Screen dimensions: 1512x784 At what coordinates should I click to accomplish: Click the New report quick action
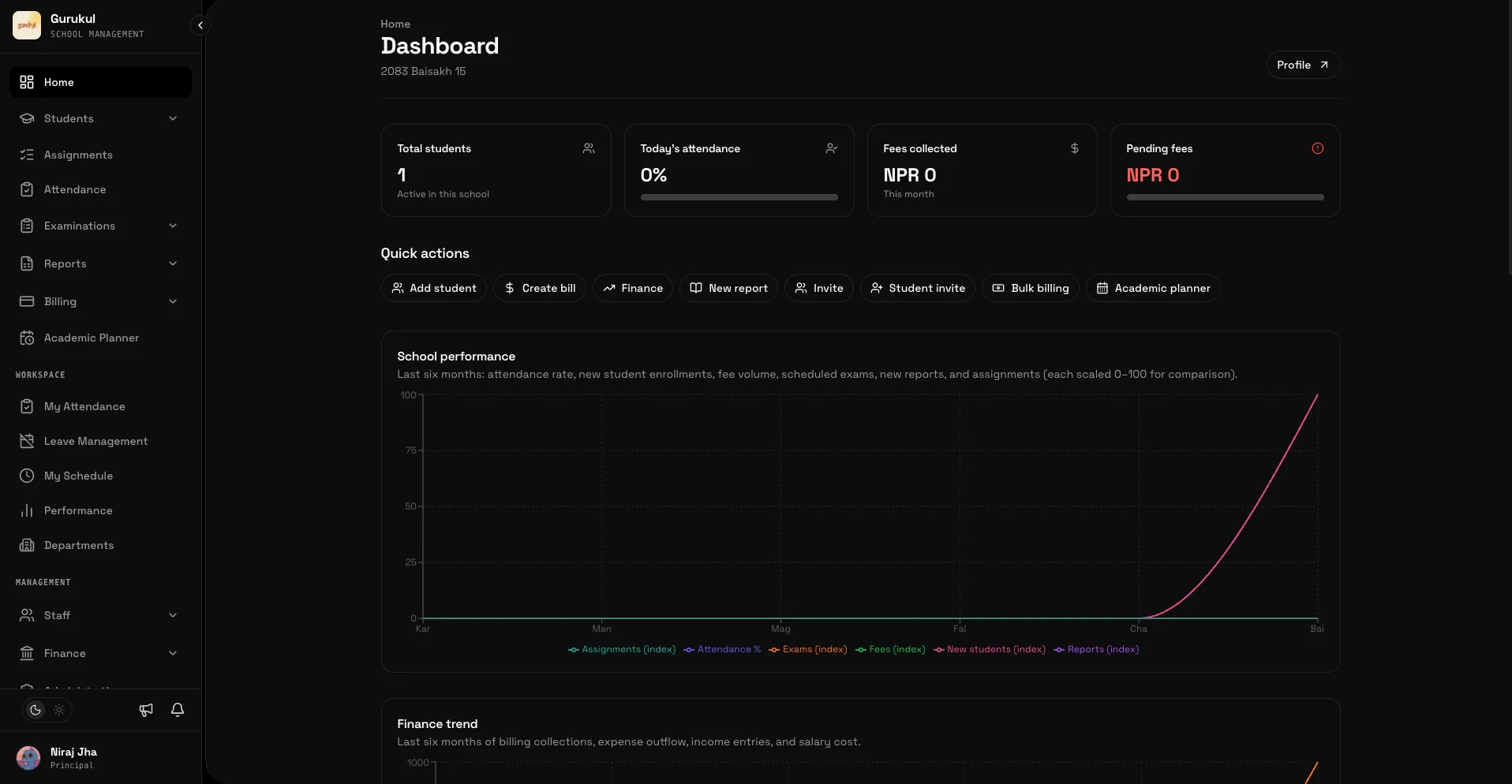point(728,288)
